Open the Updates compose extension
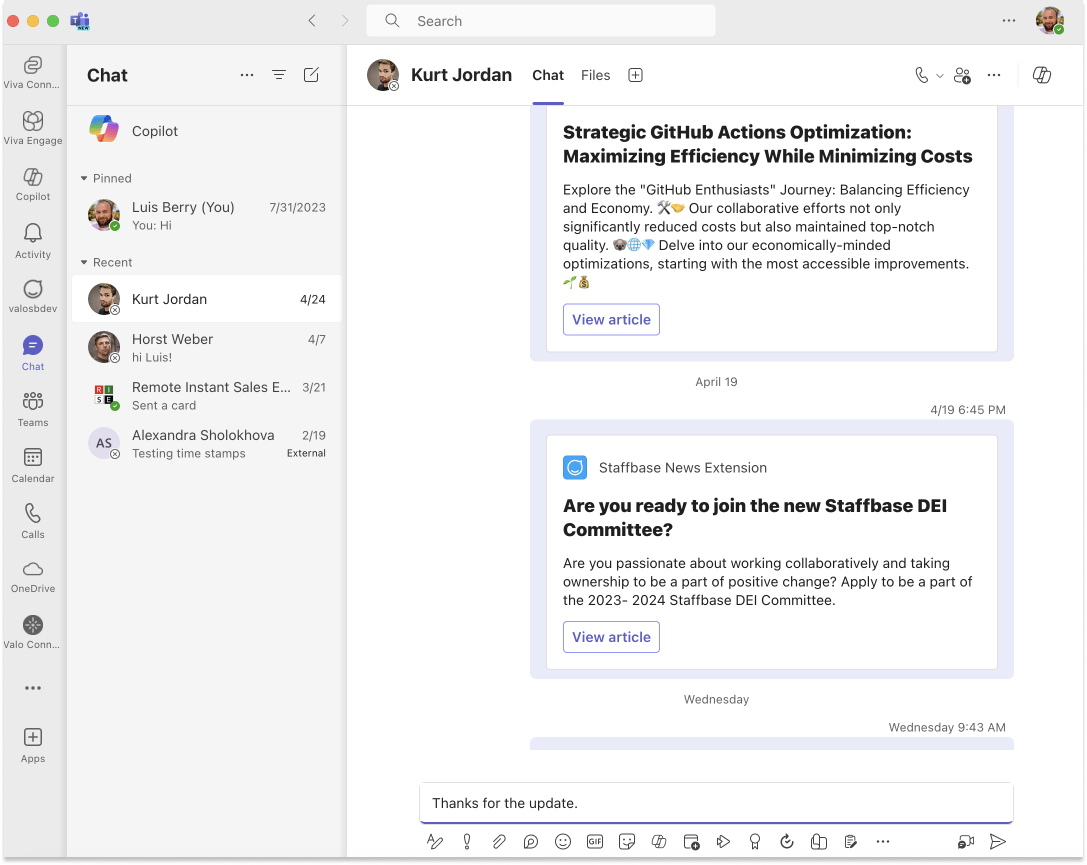 [787, 841]
